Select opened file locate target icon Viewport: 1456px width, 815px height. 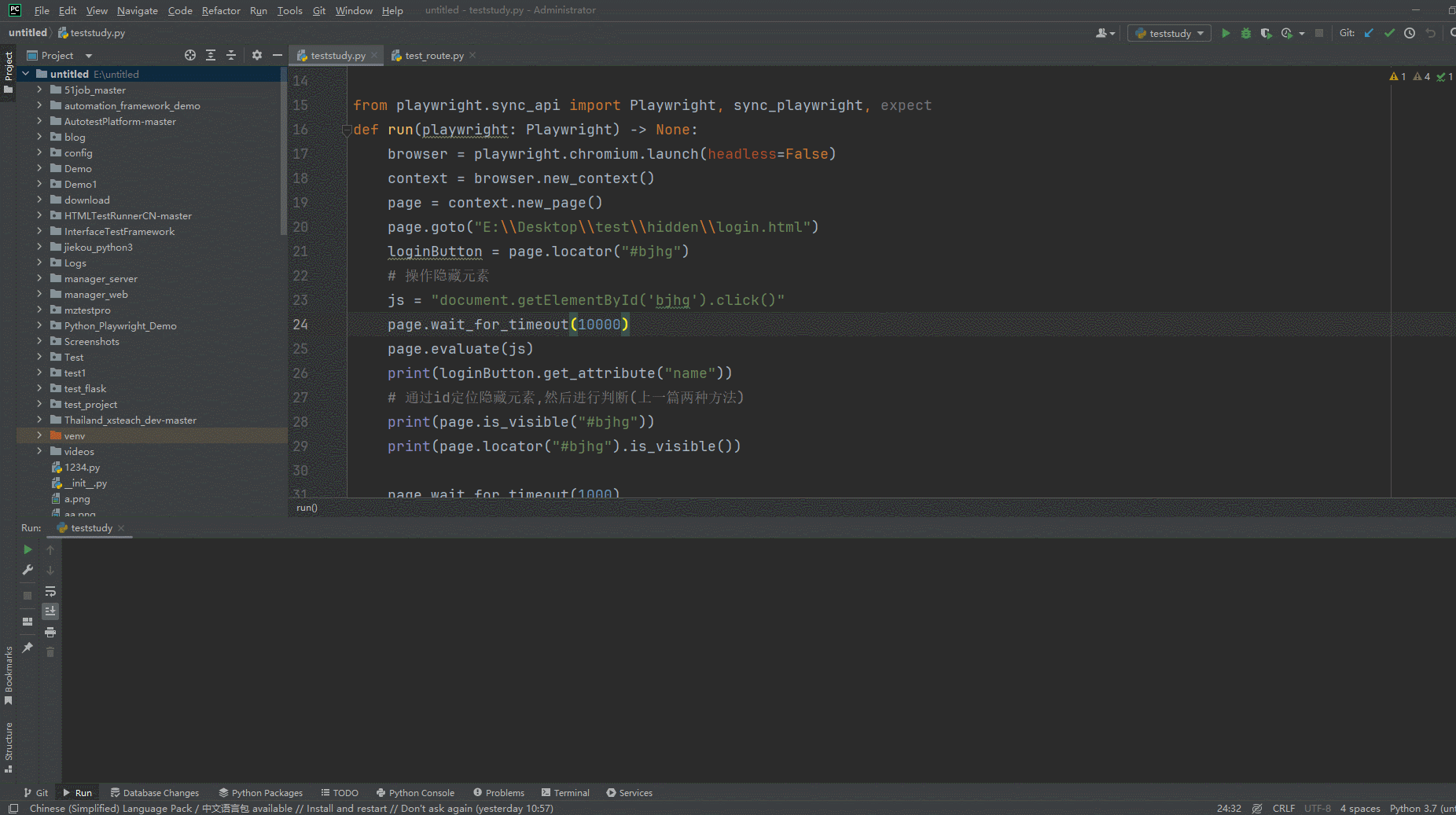(x=190, y=55)
